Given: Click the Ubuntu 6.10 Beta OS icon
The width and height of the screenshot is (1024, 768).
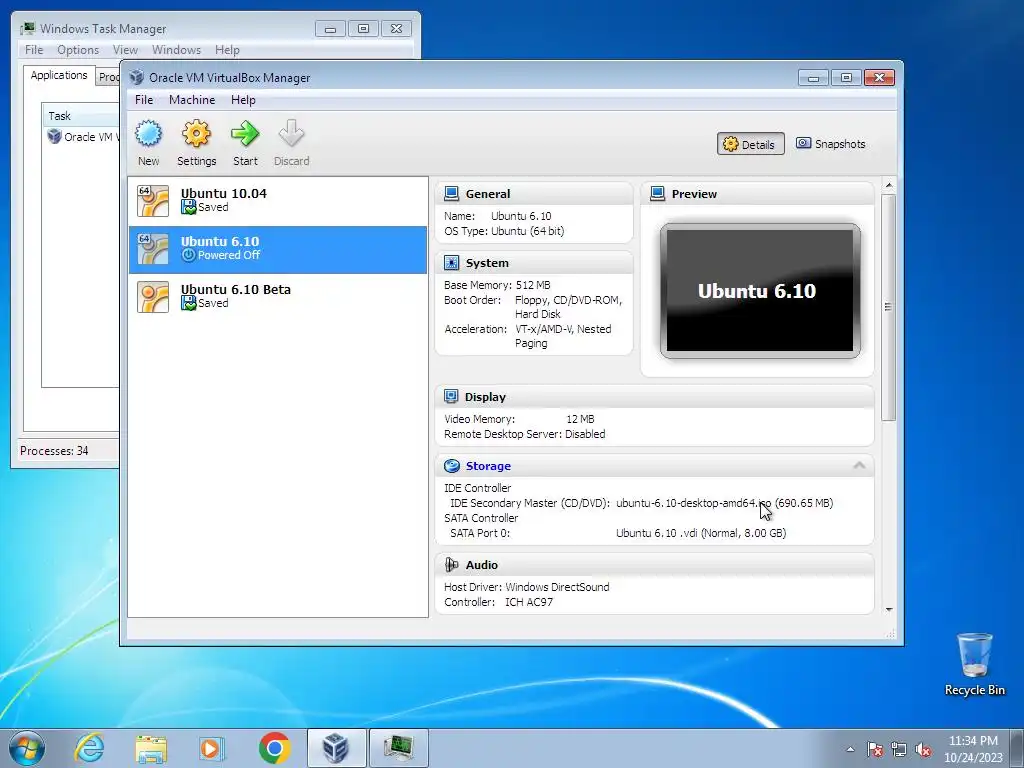Looking at the screenshot, I should (x=153, y=297).
